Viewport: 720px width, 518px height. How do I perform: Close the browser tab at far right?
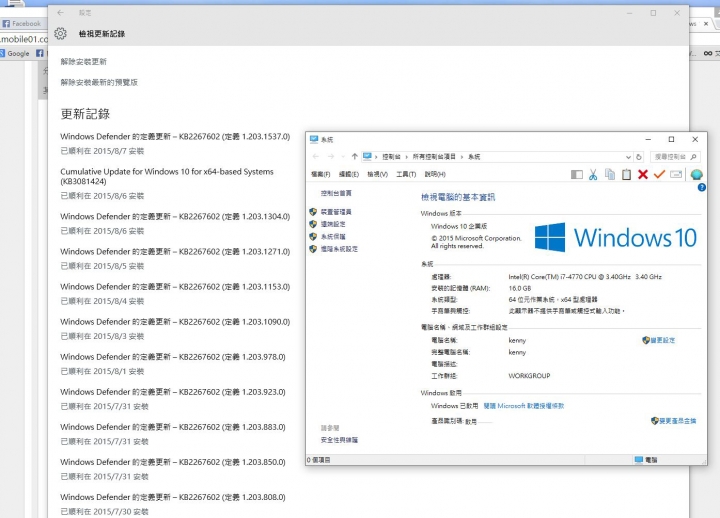pos(706,23)
